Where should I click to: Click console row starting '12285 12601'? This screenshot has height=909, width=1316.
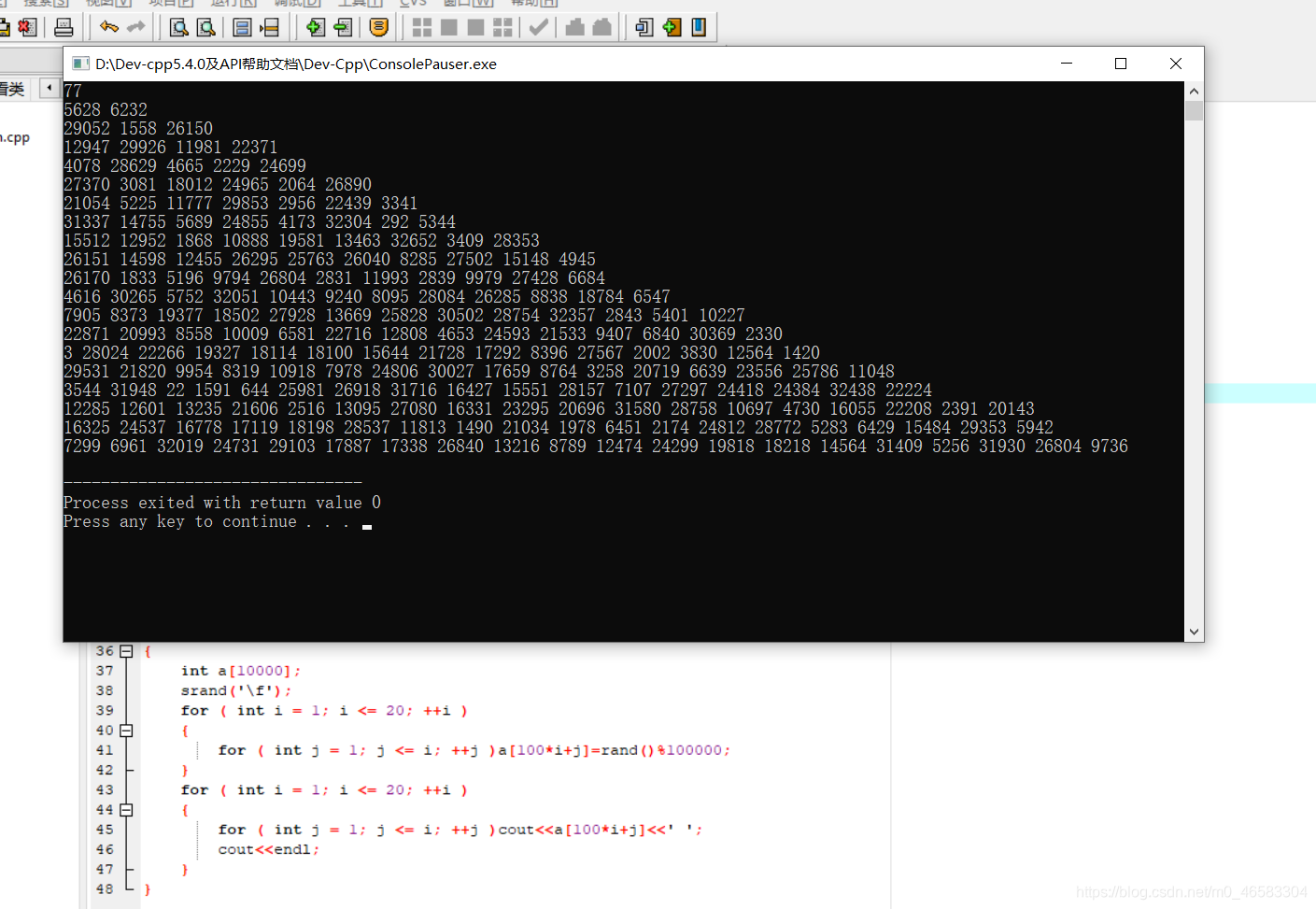(x=549, y=409)
